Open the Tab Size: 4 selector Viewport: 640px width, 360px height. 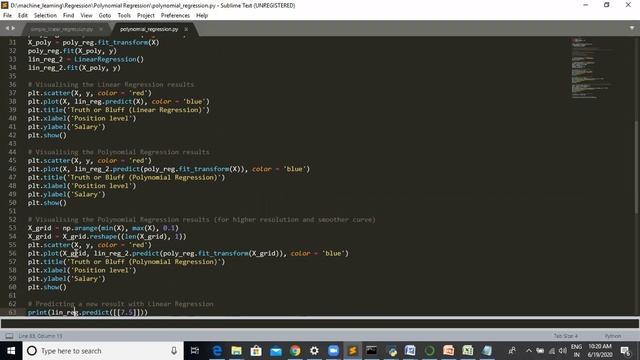565,336
